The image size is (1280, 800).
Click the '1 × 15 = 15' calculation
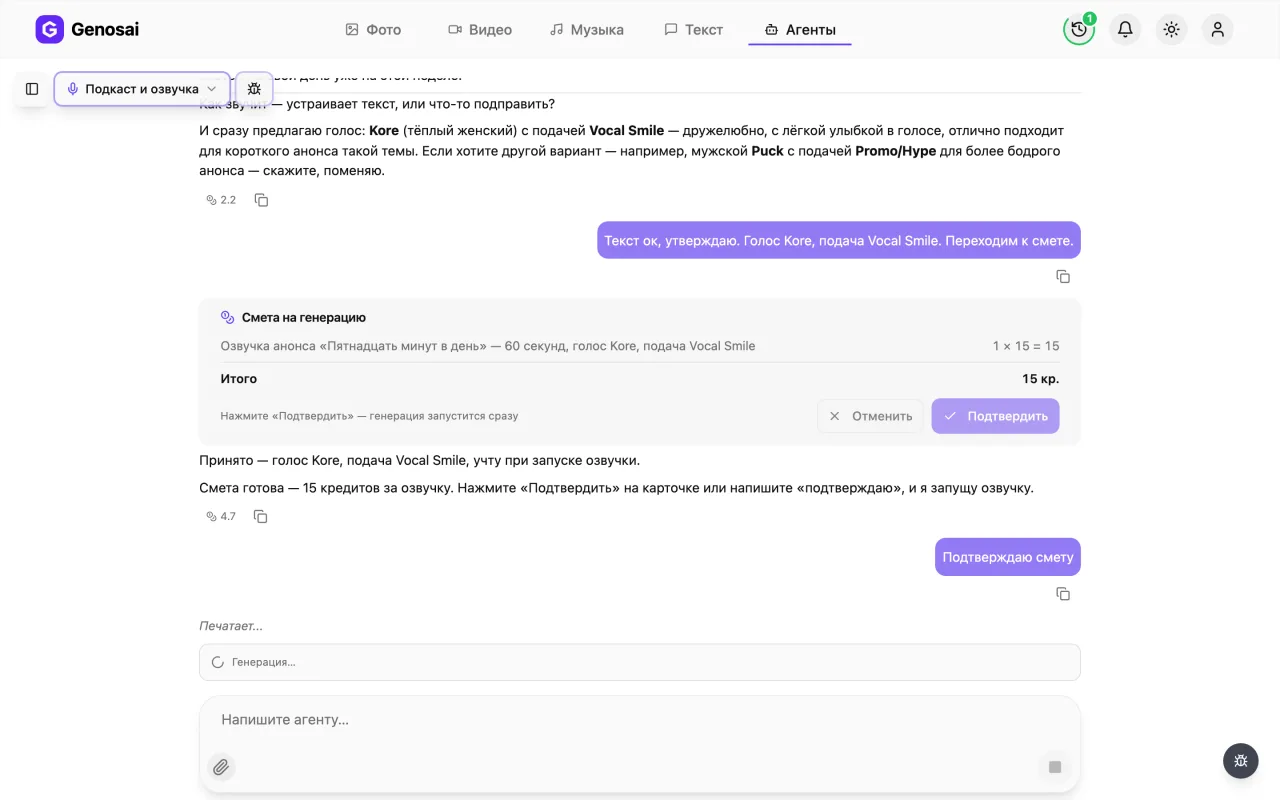tap(1026, 346)
